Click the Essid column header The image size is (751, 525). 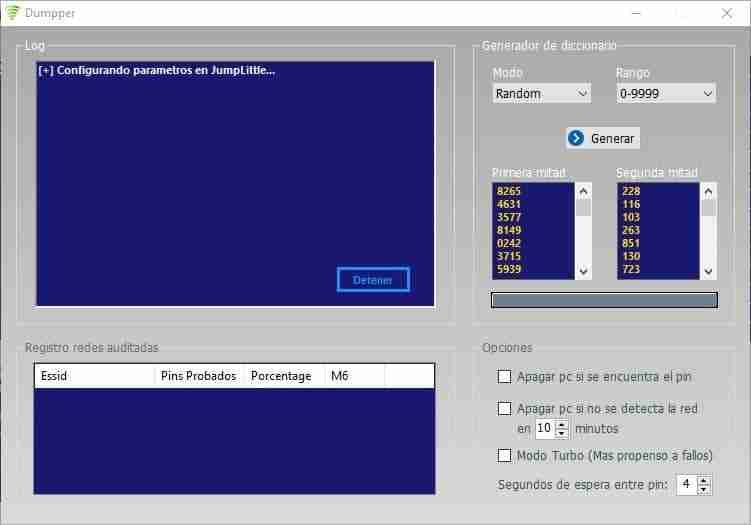(95, 376)
